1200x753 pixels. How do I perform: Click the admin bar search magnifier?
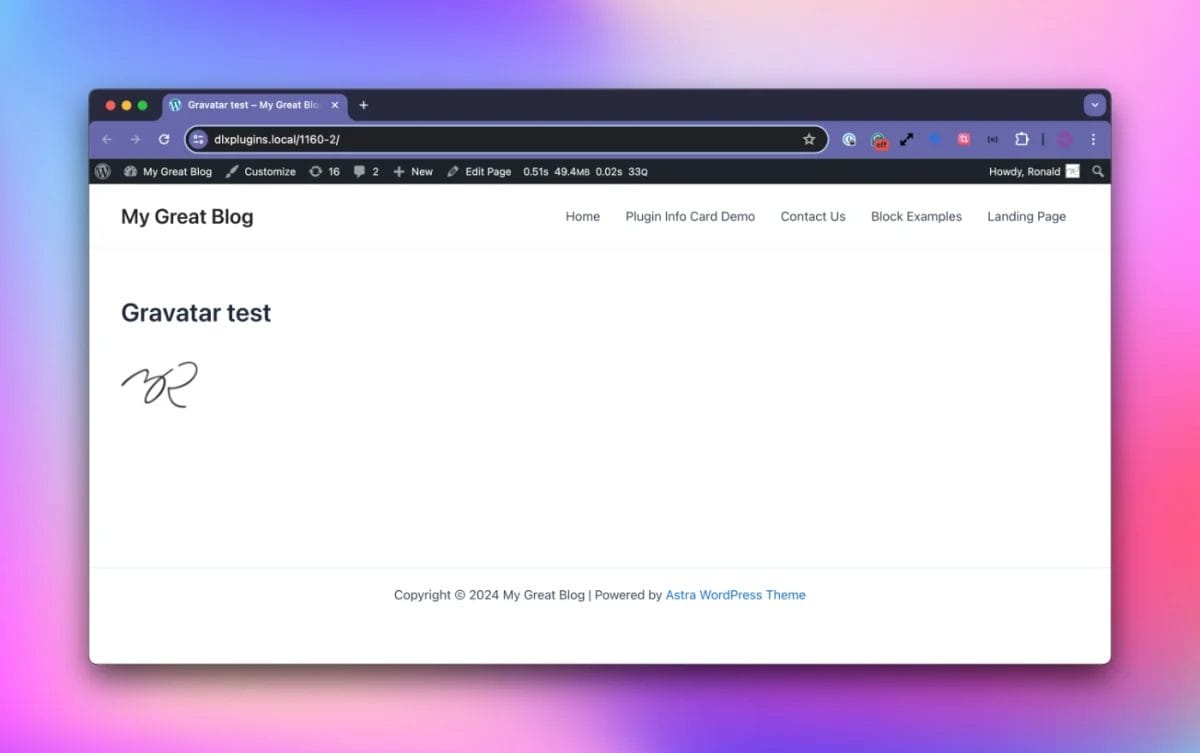pos(1098,172)
